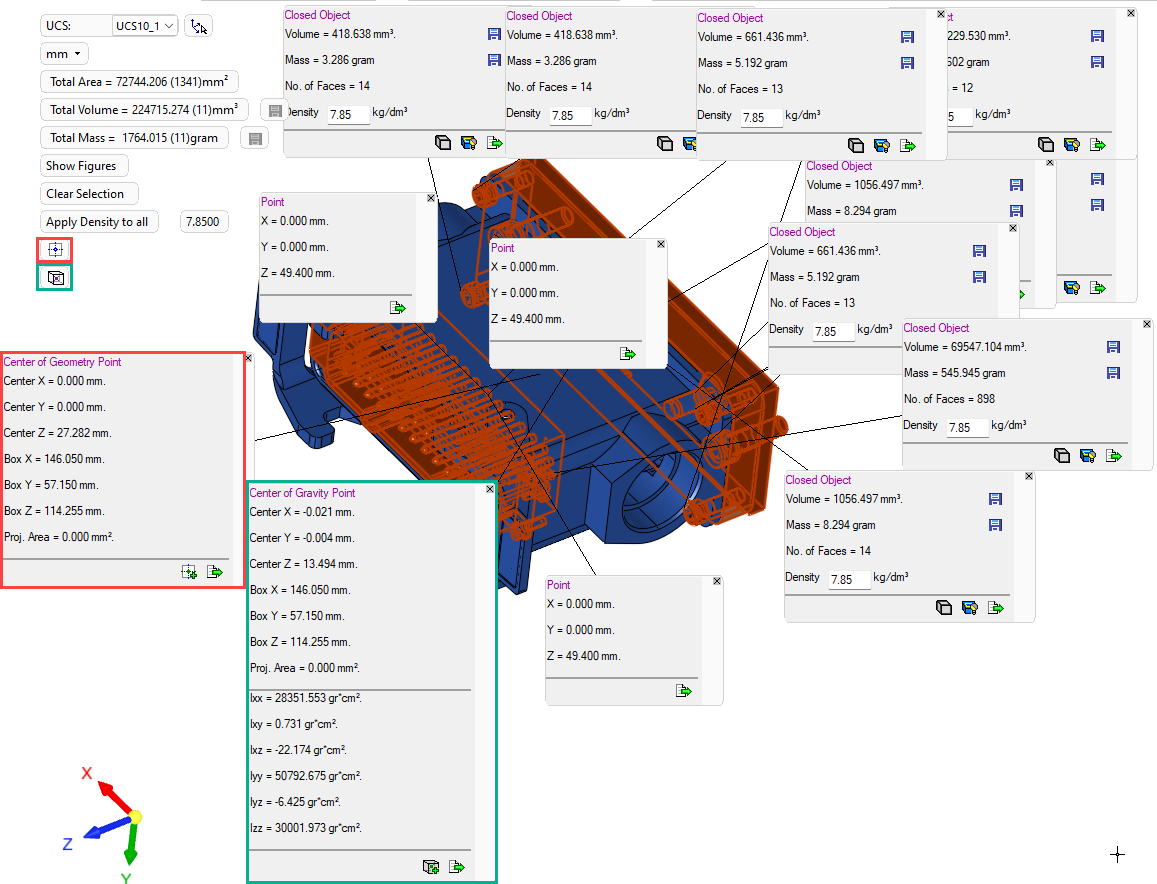Toggle the Center of Geometry point button
Screen dimensions: 1157x884
point(55,249)
